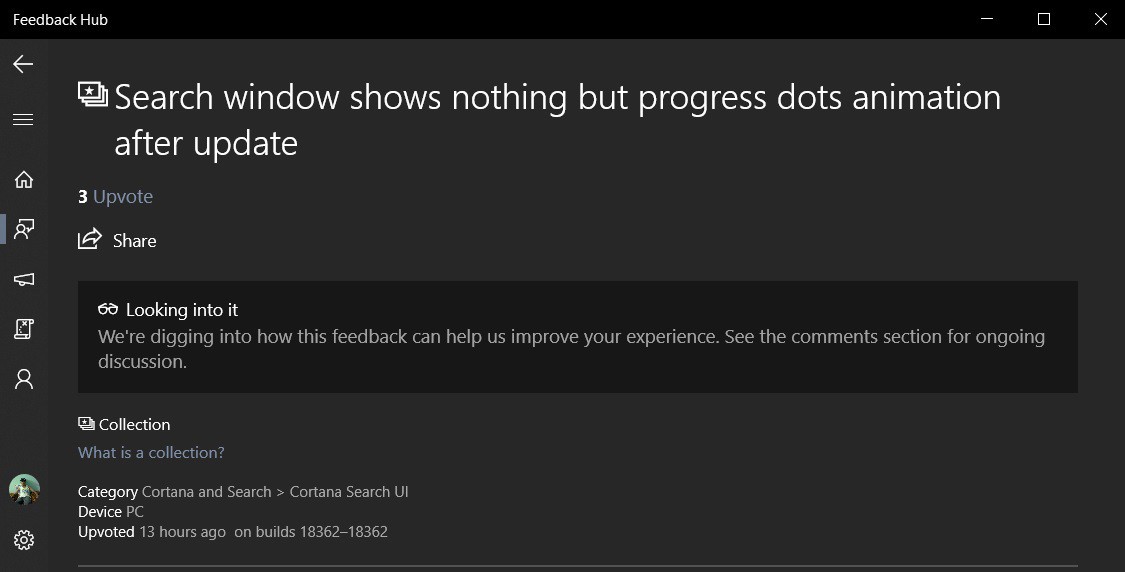1125x572 pixels.
Task: Click the Collection label icon
Action: [x=86, y=424]
